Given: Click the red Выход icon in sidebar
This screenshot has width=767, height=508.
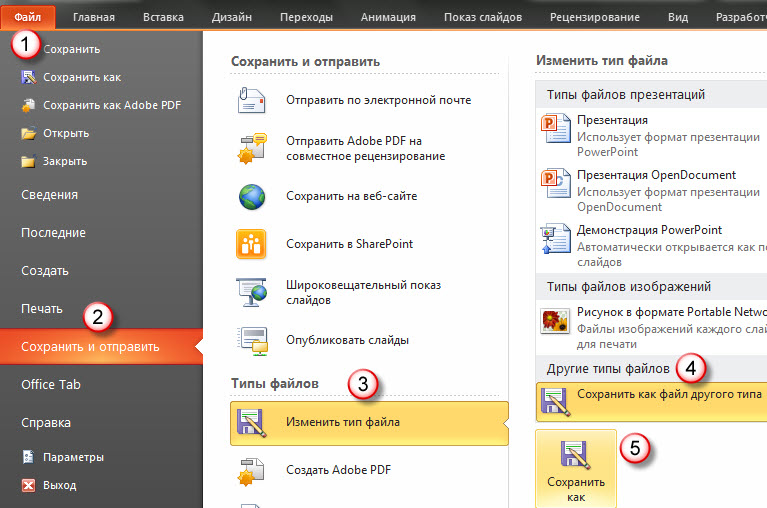Looking at the screenshot, I should tap(28, 486).
